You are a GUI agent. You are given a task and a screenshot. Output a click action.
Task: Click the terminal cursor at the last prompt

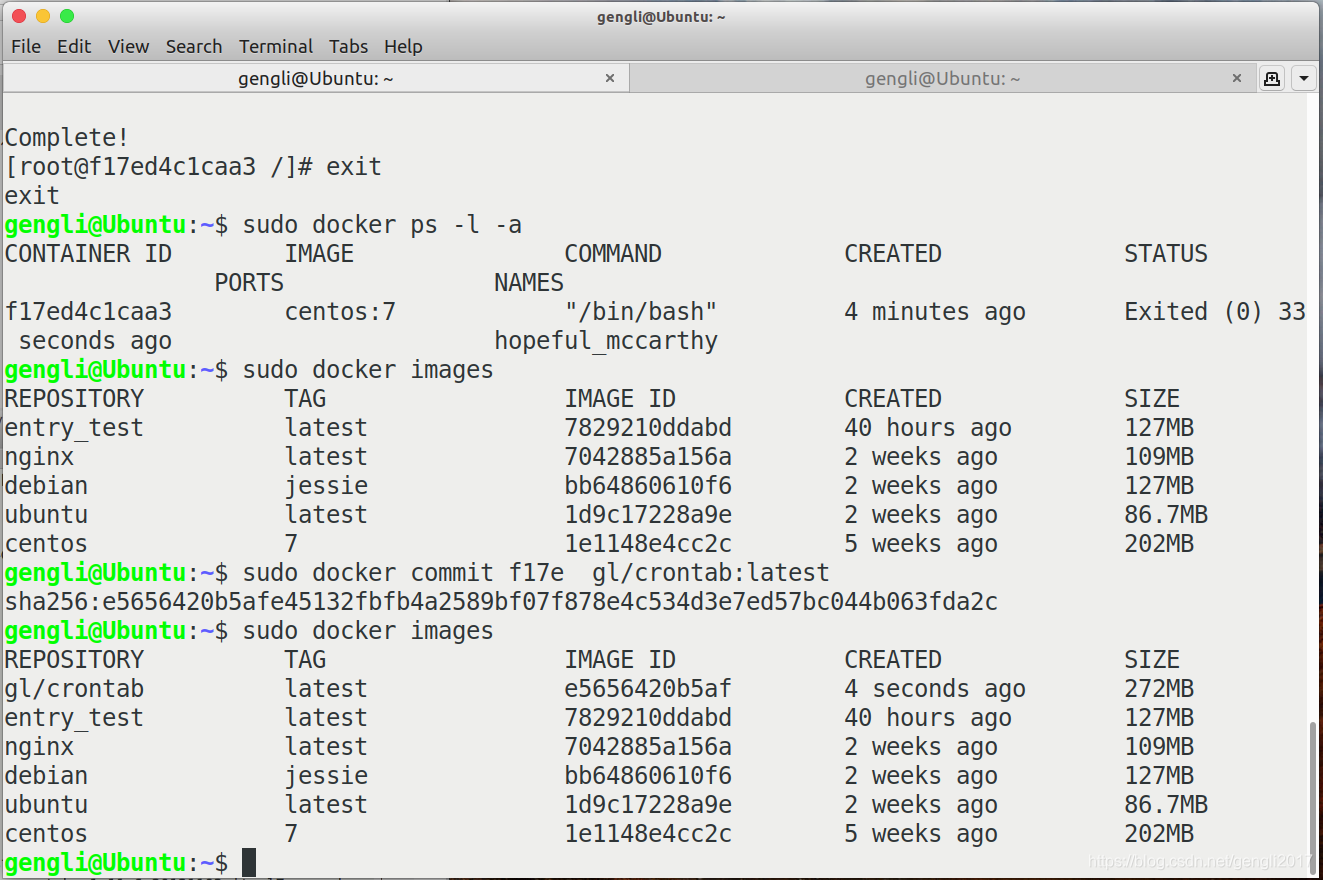[x=249, y=863]
